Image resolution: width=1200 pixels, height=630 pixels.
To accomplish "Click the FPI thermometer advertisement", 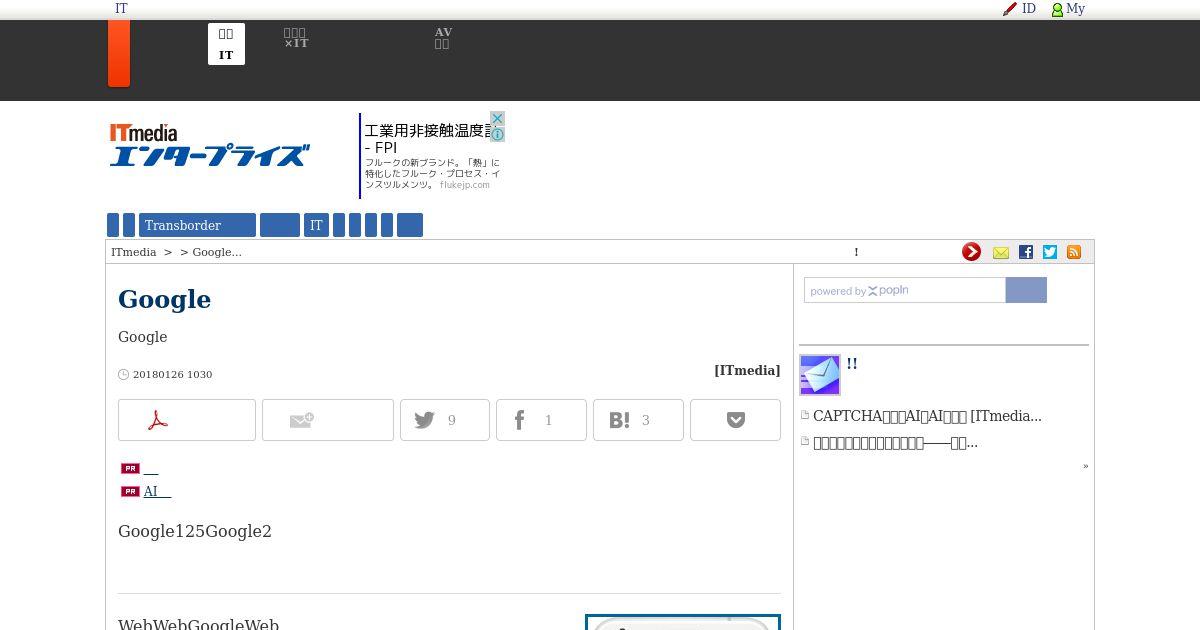I will pos(432,155).
